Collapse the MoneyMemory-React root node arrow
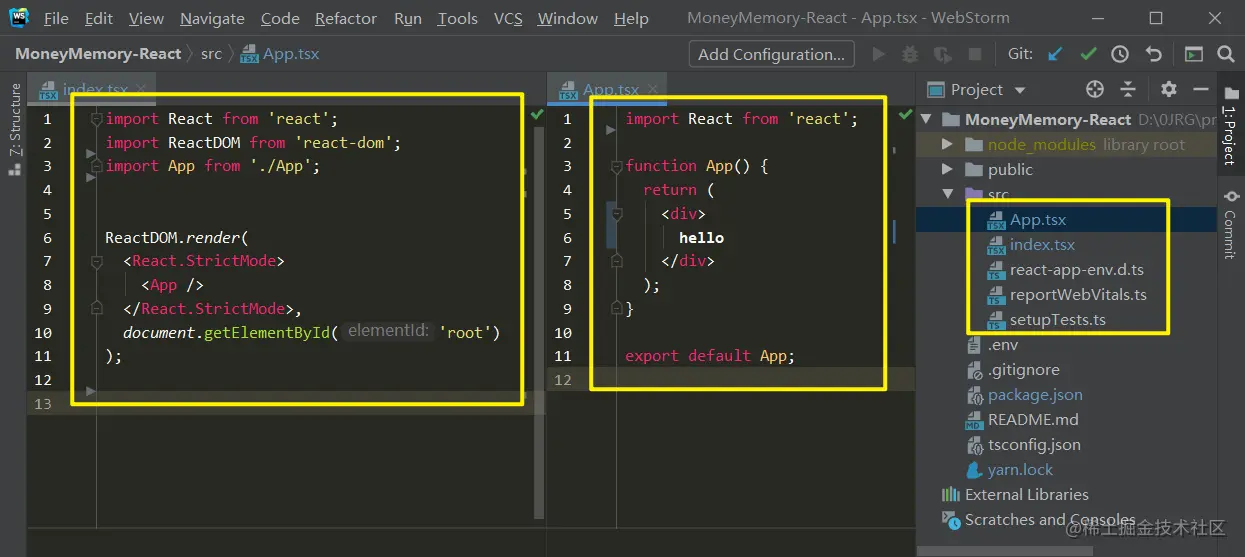Image resolution: width=1245 pixels, height=557 pixels. click(926, 119)
